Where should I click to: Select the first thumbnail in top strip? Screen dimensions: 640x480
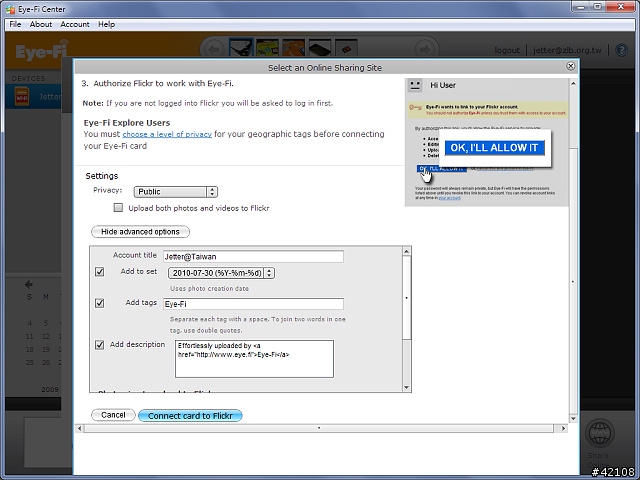(x=241, y=48)
